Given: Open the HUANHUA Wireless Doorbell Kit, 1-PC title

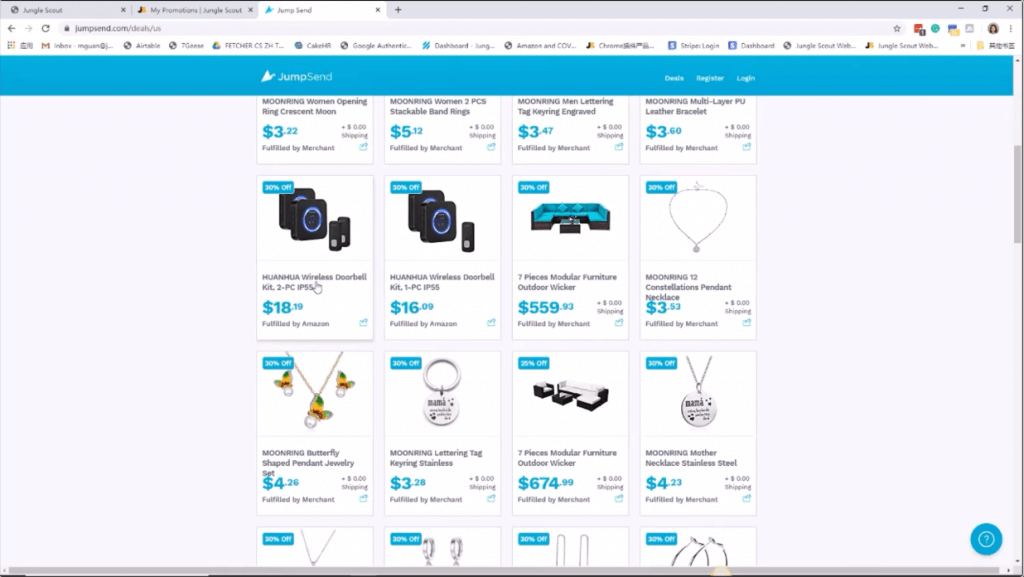Looking at the screenshot, I should coord(442,282).
